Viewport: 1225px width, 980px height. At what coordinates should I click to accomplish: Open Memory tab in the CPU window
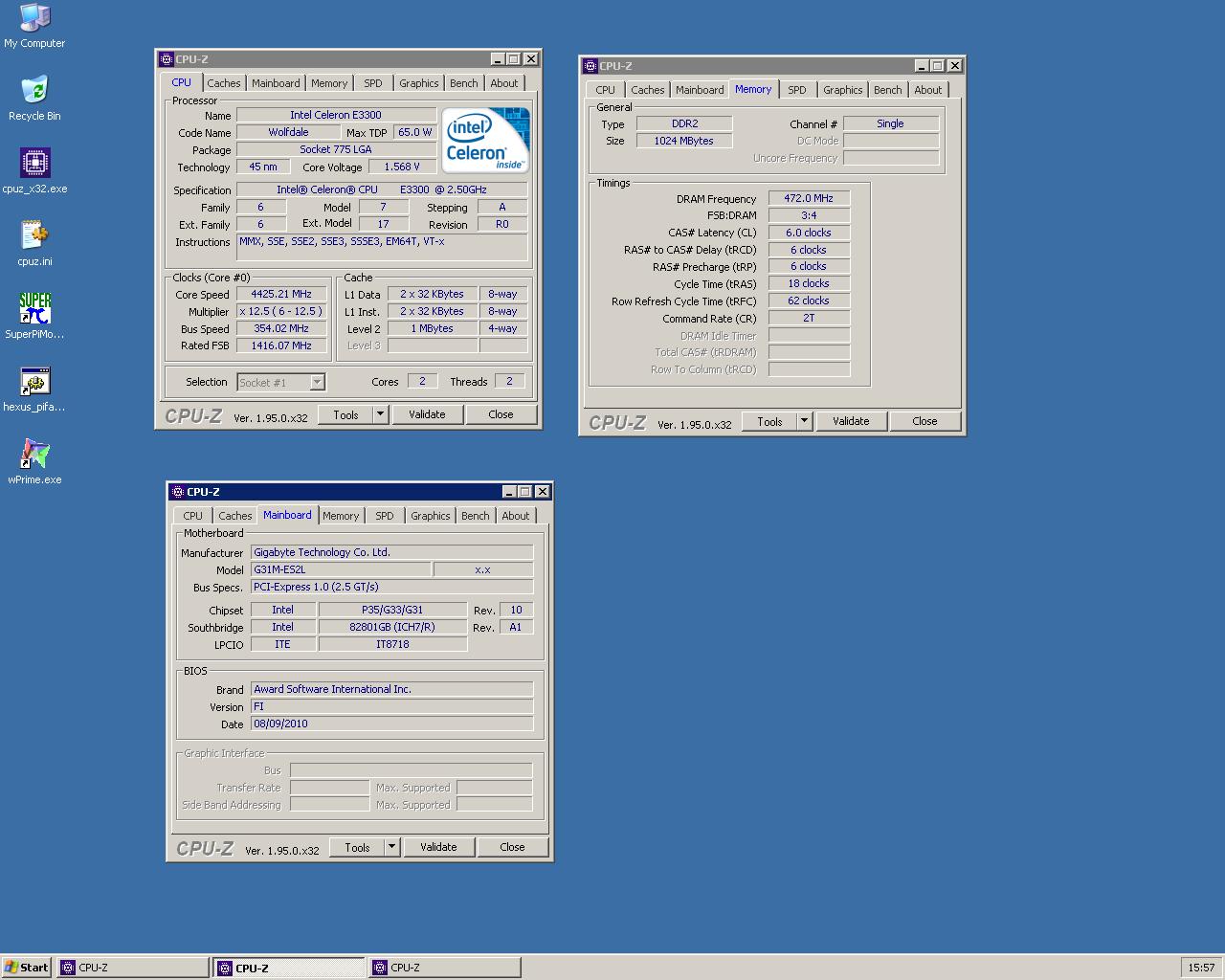click(x=329, y=83)
